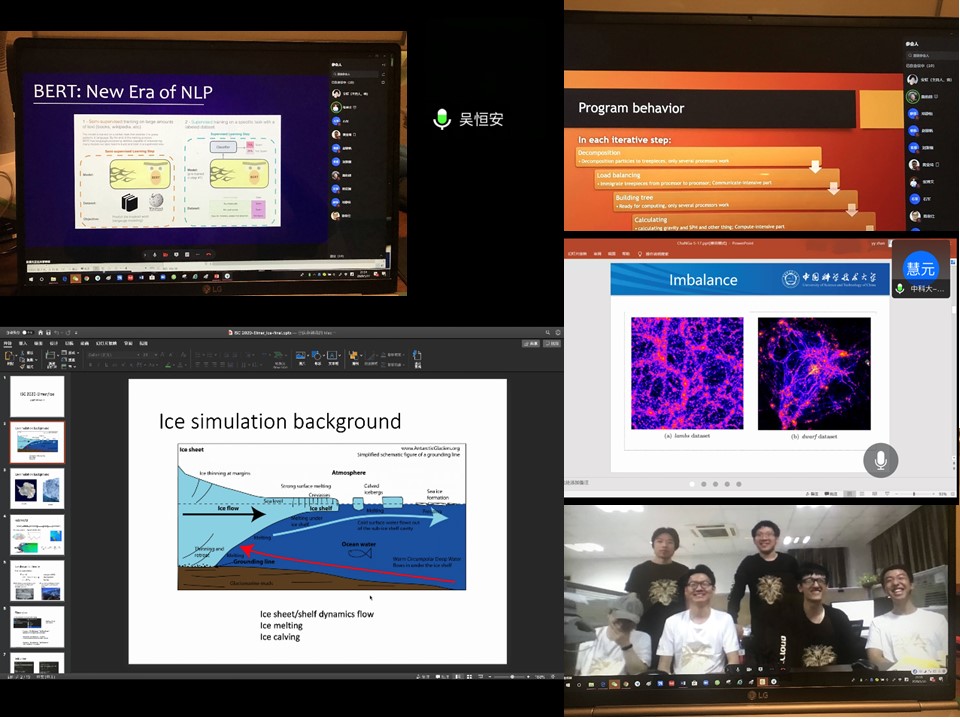The width and height of the screenshot is (960, 720).
Task: Click lightbulb Tell Me search in Imbalance PowerPoint
Action: point(640,253)
